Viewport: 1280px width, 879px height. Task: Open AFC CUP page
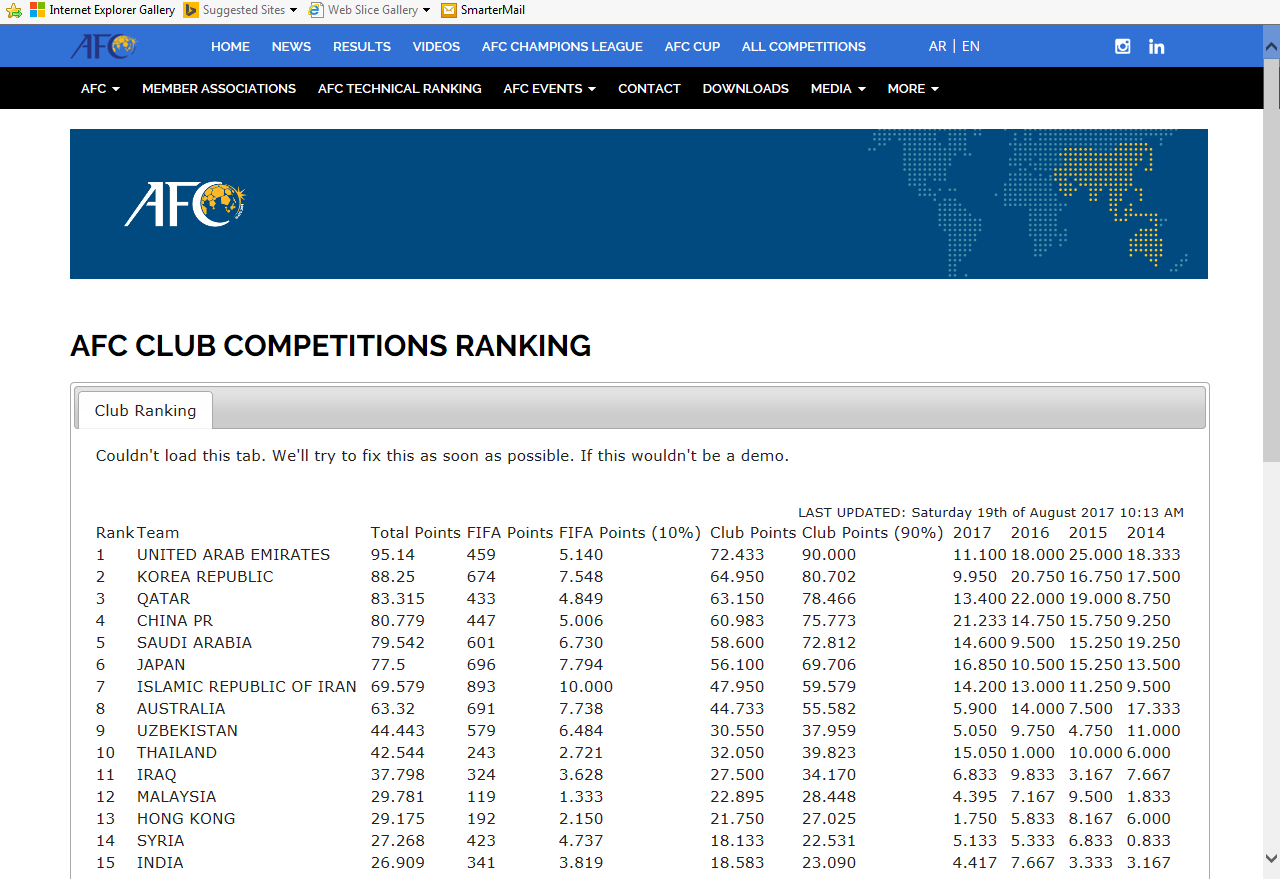692,46
